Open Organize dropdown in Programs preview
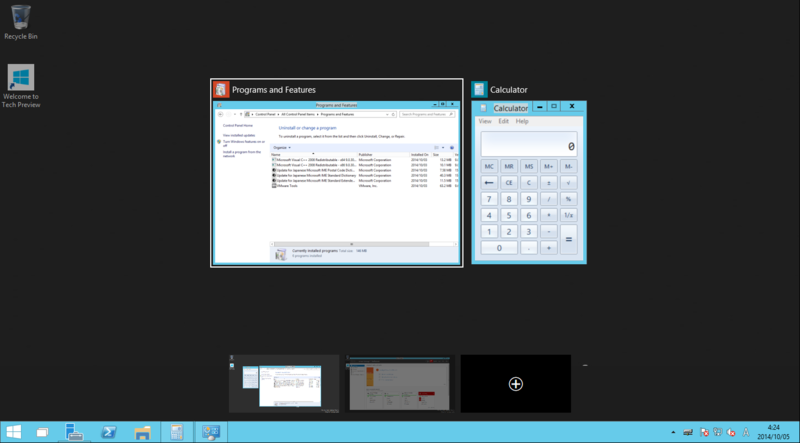 coord(282,147)
